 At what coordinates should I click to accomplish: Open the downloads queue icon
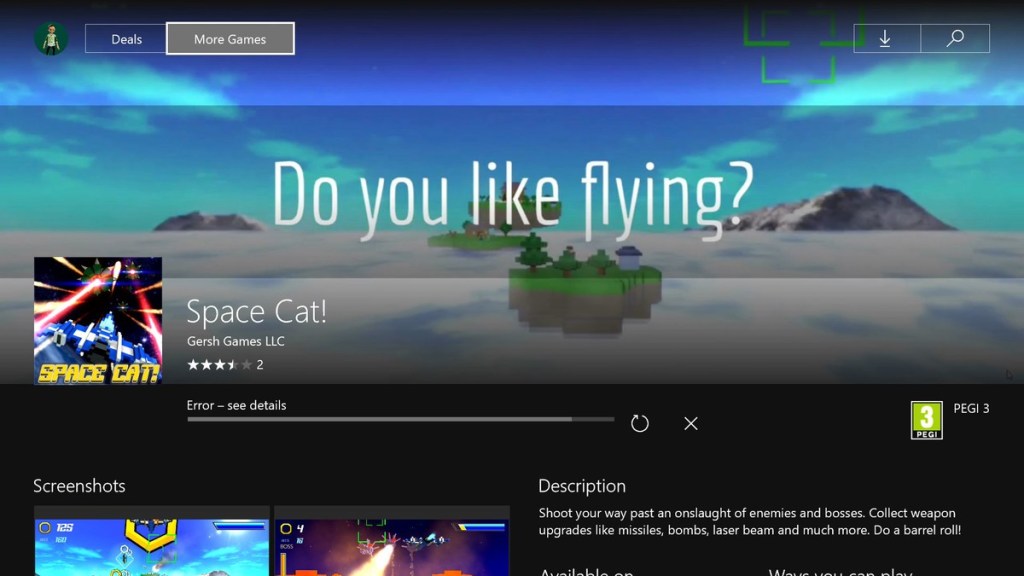pos(886,39)
